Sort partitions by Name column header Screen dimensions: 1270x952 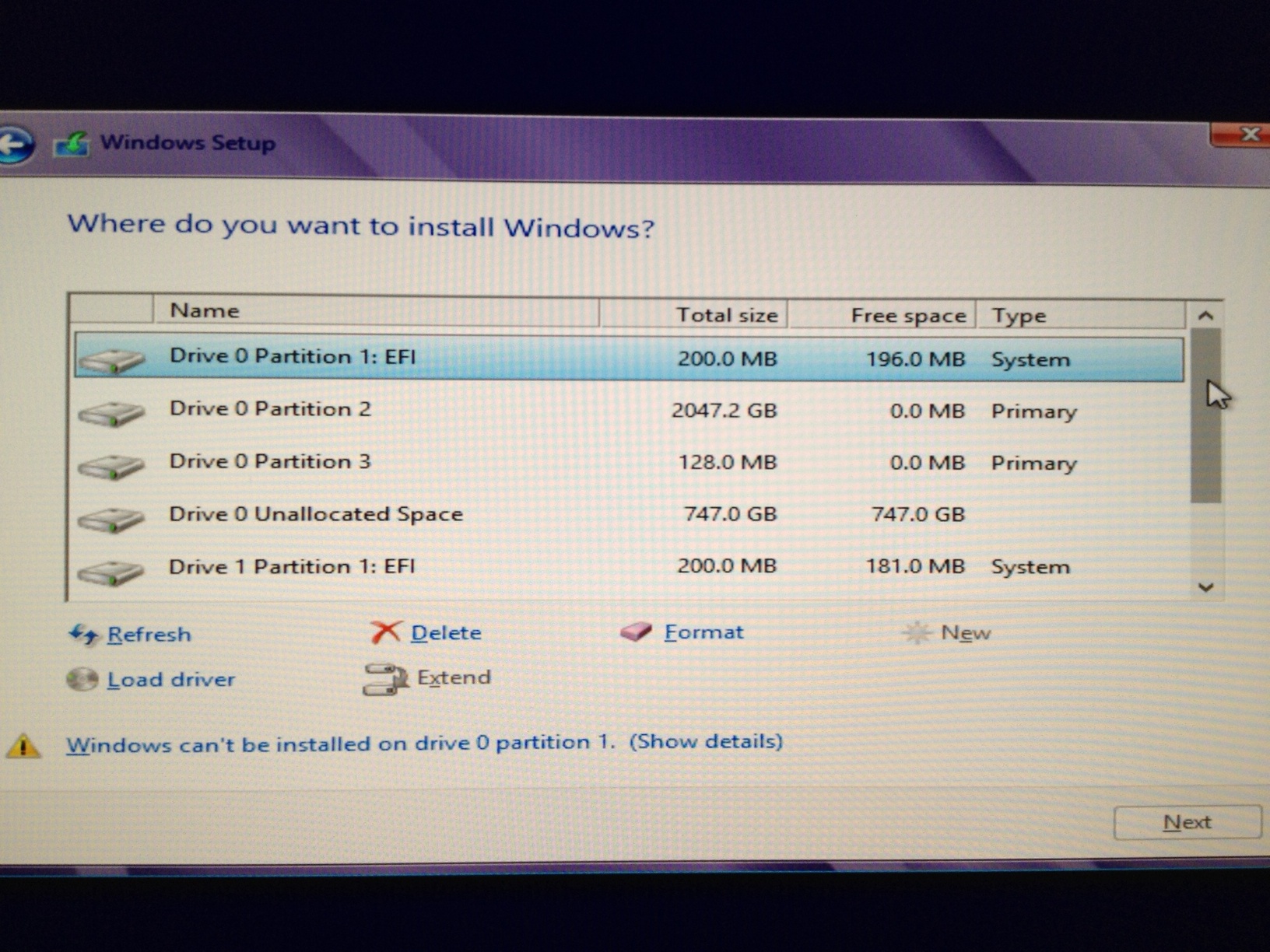tap(376, 311)
